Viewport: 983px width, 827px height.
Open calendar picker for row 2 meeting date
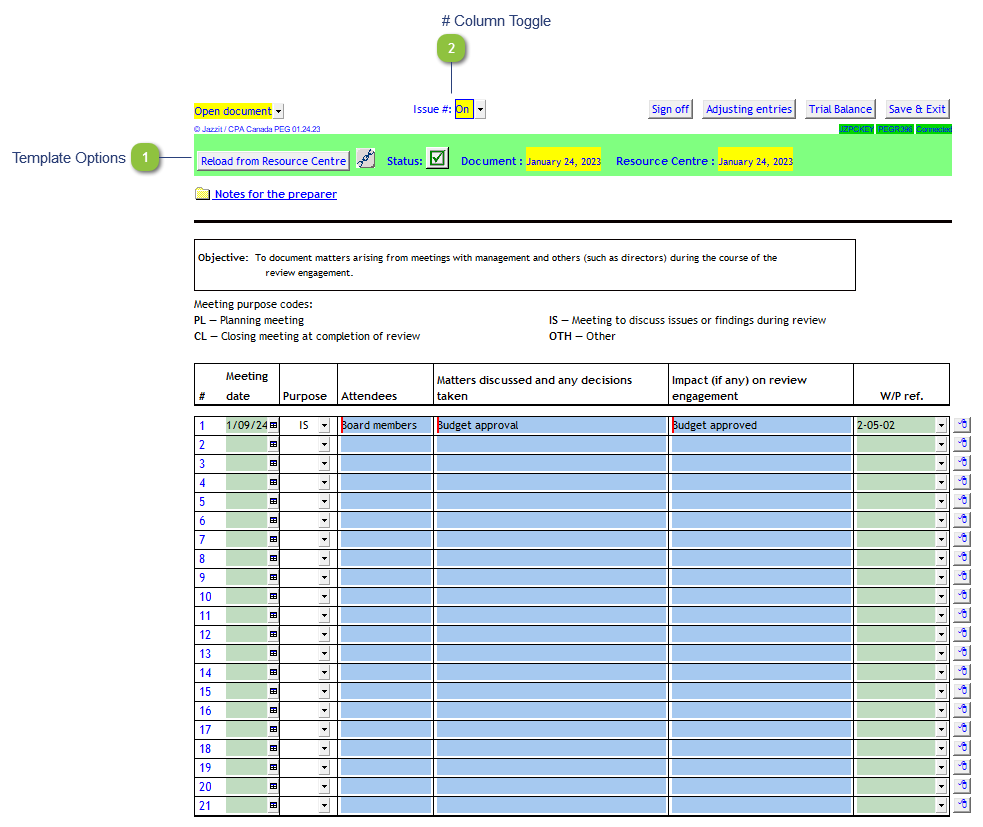click(273, 445)
